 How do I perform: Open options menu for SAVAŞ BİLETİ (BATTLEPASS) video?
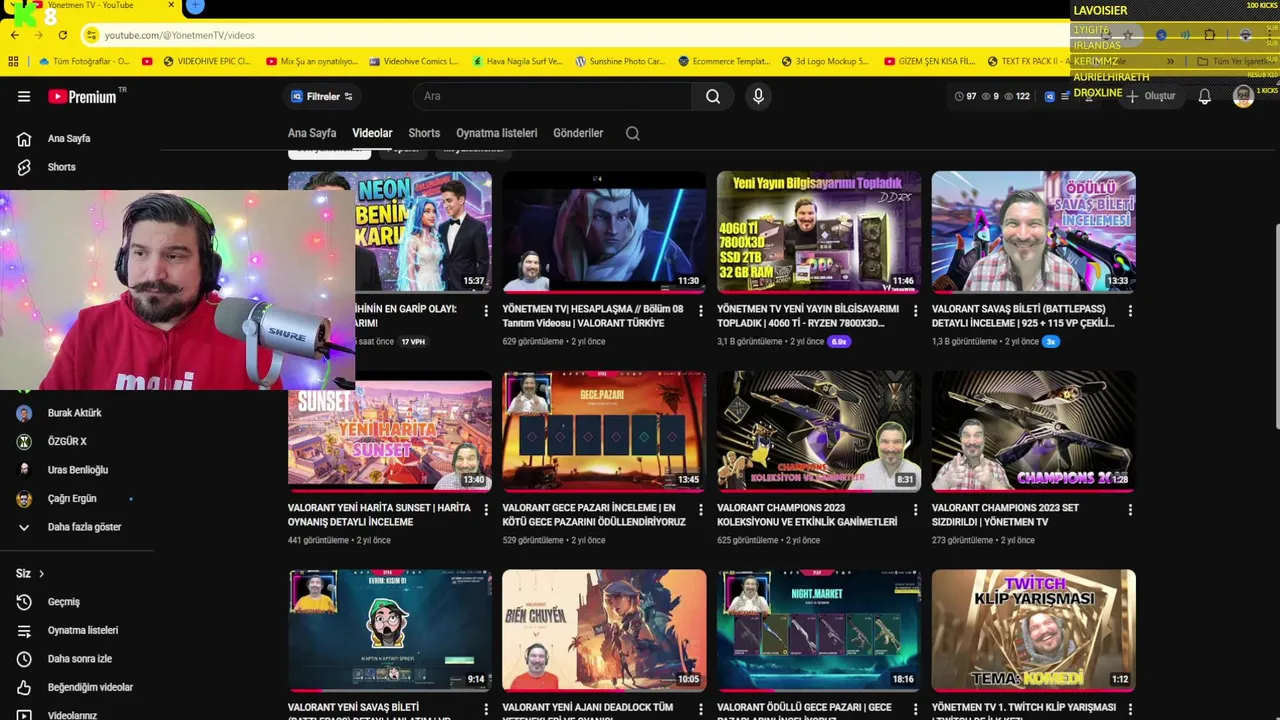coord(1130,312)
